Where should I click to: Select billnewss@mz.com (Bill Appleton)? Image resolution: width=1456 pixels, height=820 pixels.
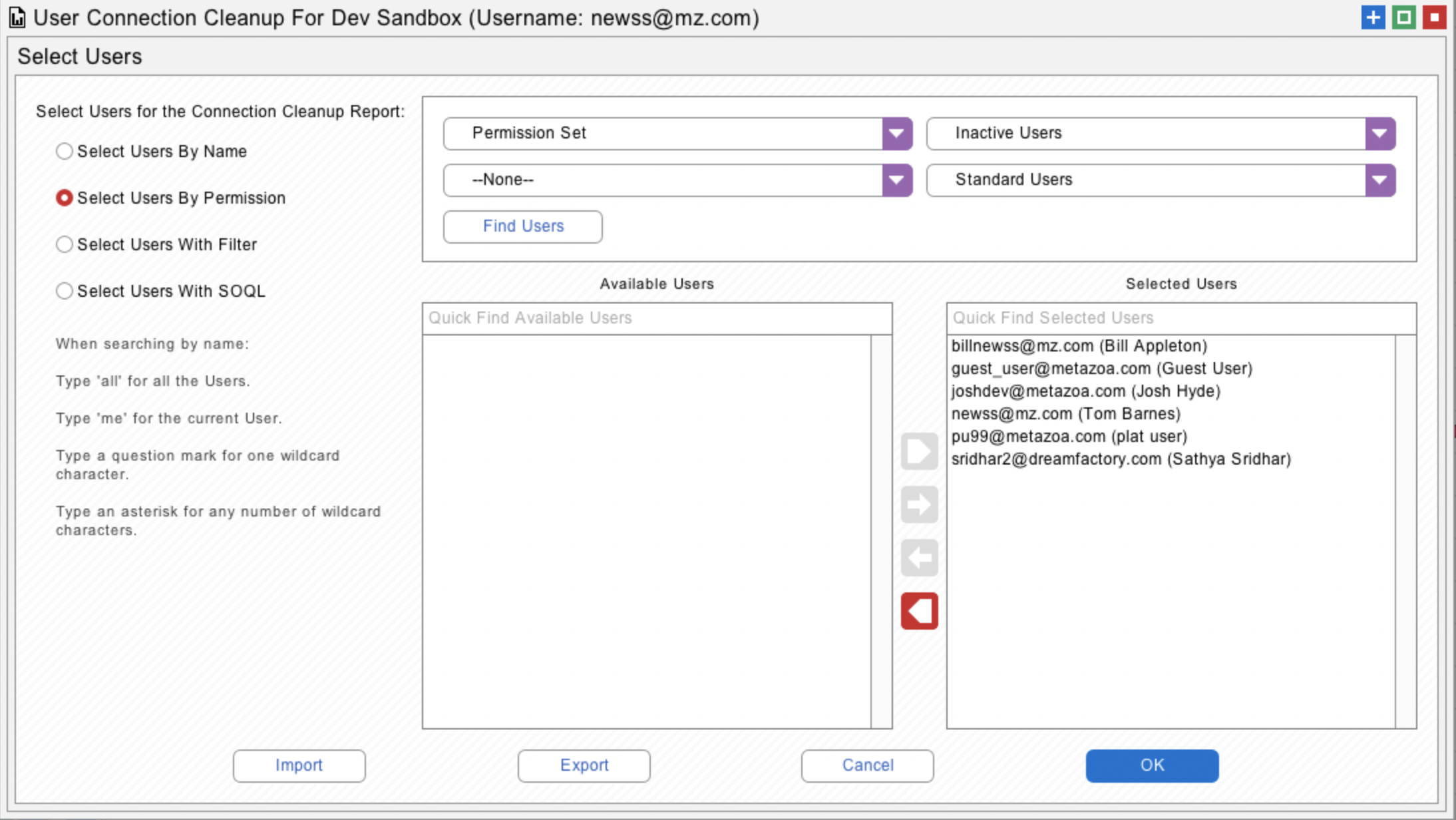[x=1171, y=346]
